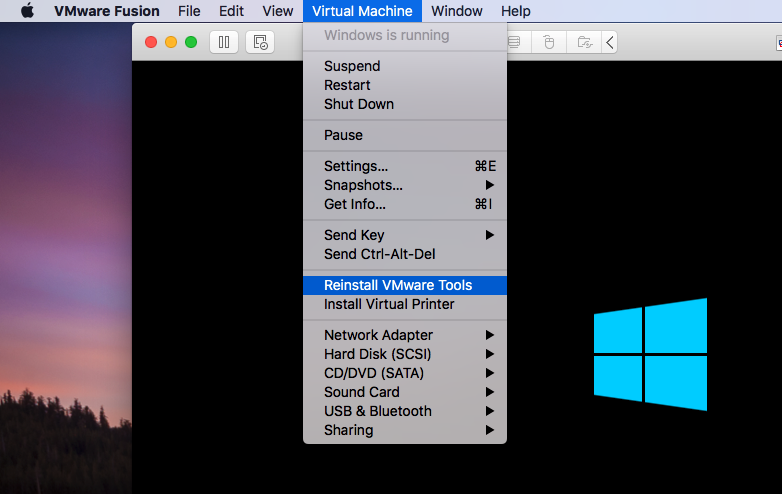Open Settings… from the menu
782x494 pixels.
405,165
